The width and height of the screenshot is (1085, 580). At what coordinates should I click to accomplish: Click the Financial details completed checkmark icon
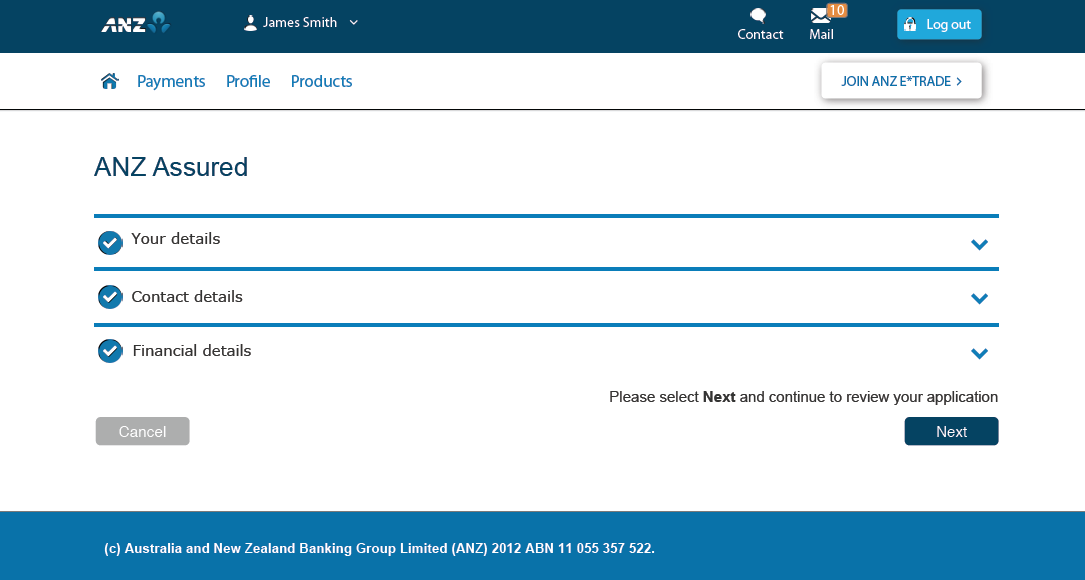[x=110, y=351]
